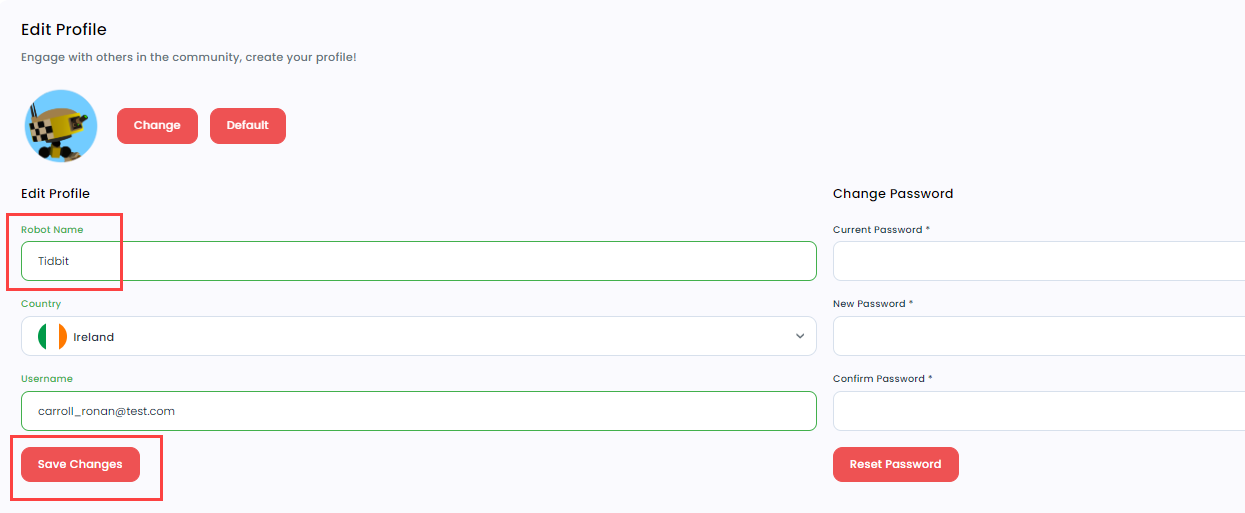Save Changes to the profile
1245x513 pixels.
tap(80, 464)
